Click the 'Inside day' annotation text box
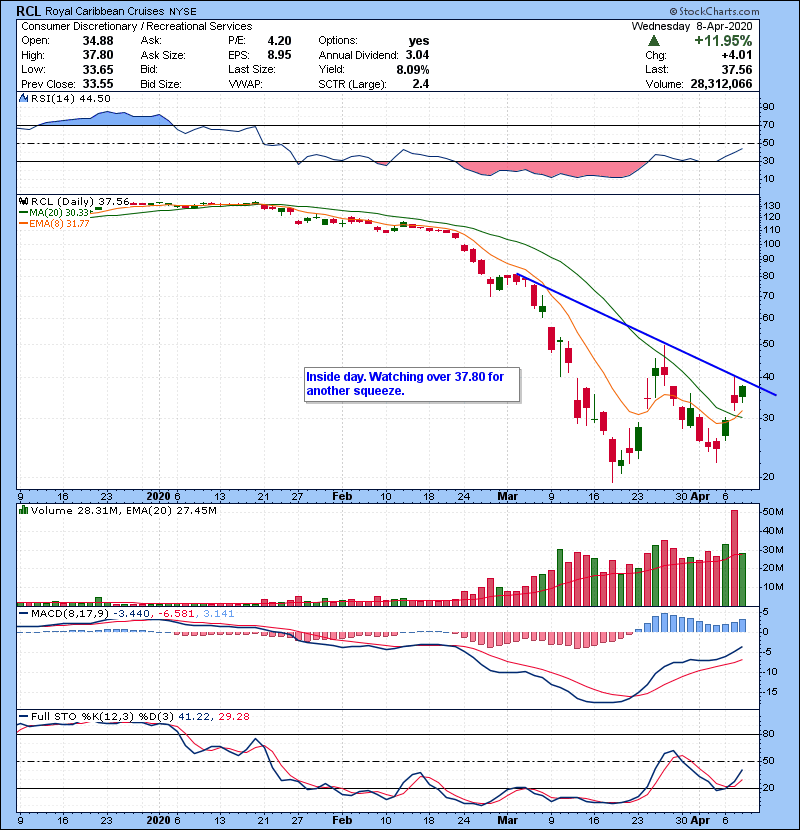 tap(411, 384)
